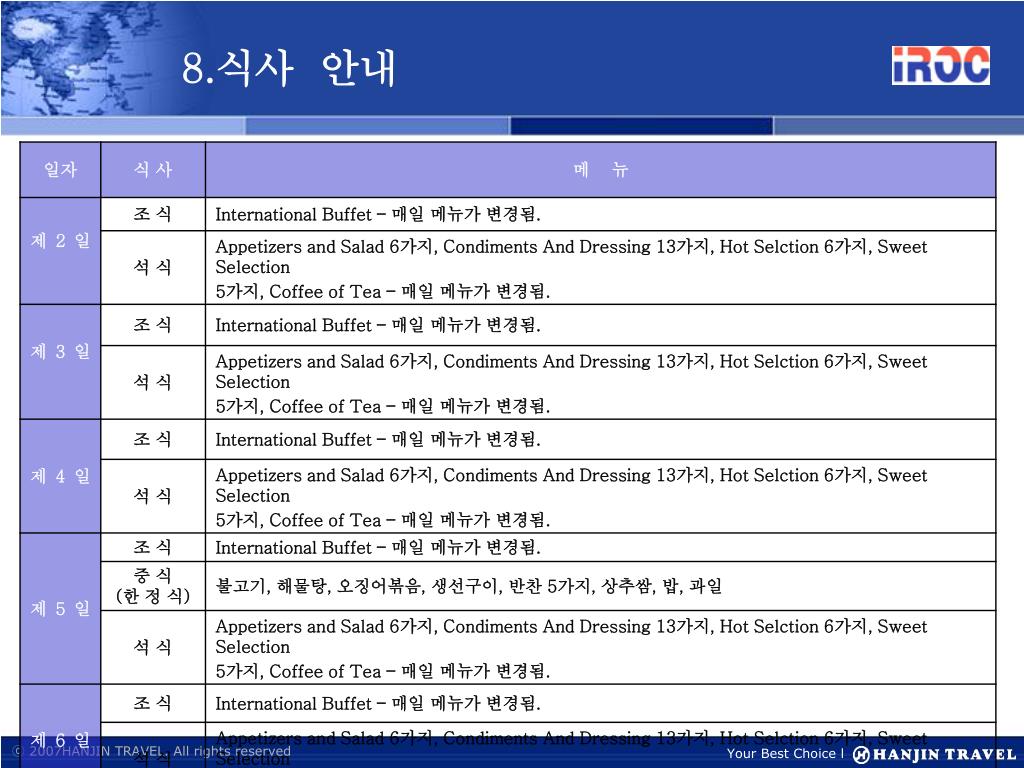1024x768 pixels.
Task: Click the '석 식' cell for day 5
Action: (153, 647)
